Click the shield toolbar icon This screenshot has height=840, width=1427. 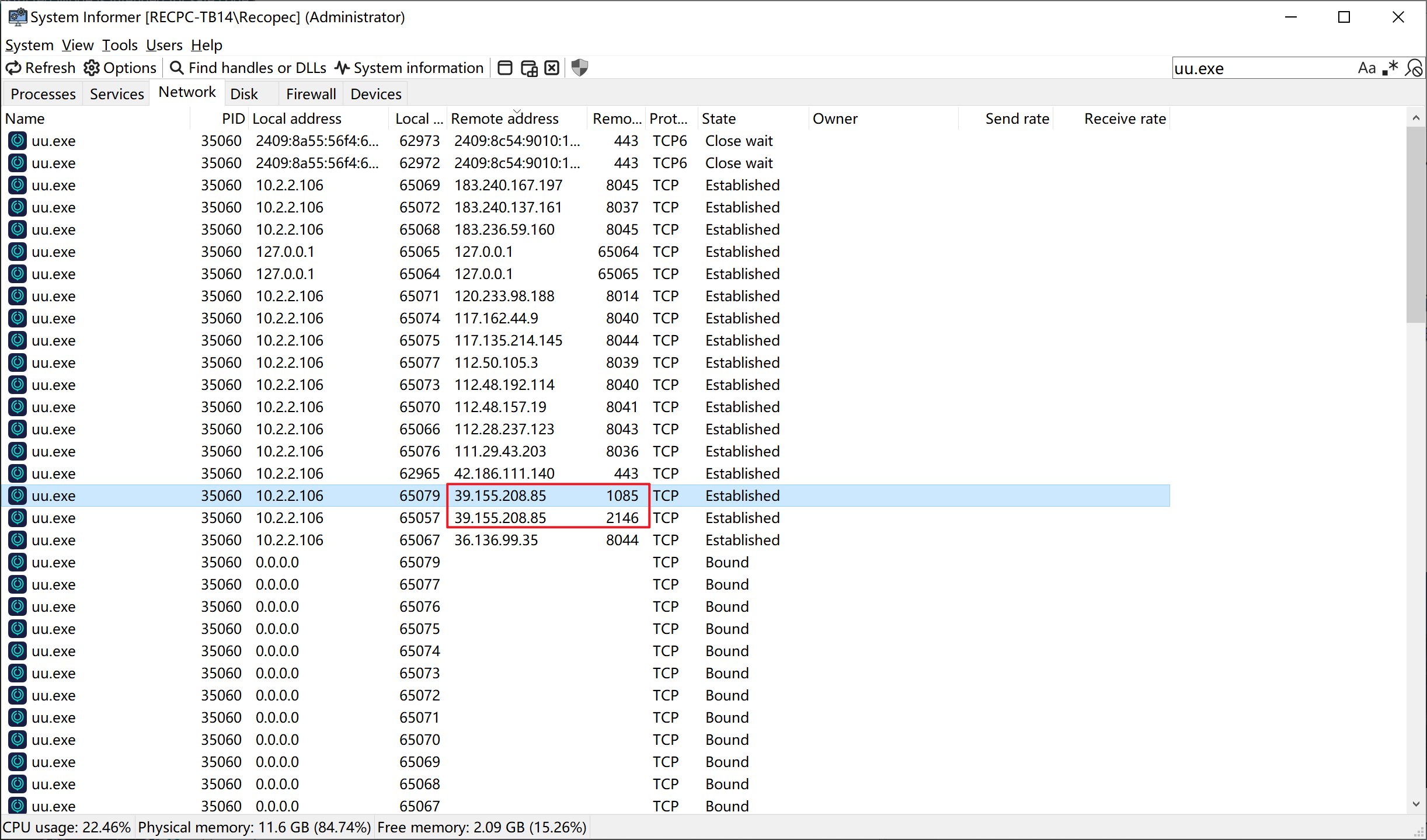point(579,68)
